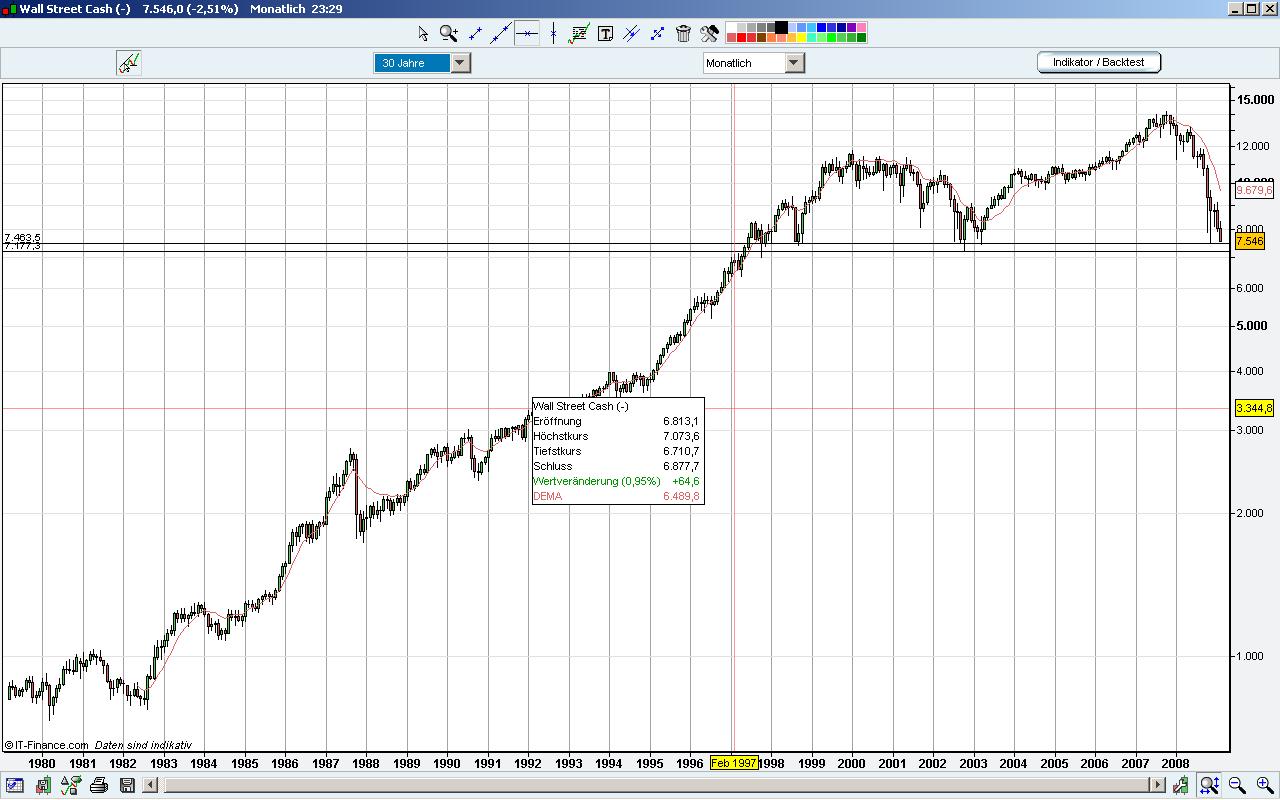This screenshot has height=800, width=1280.
Task: Open the Text annotation tool
Action: (605, 33)
